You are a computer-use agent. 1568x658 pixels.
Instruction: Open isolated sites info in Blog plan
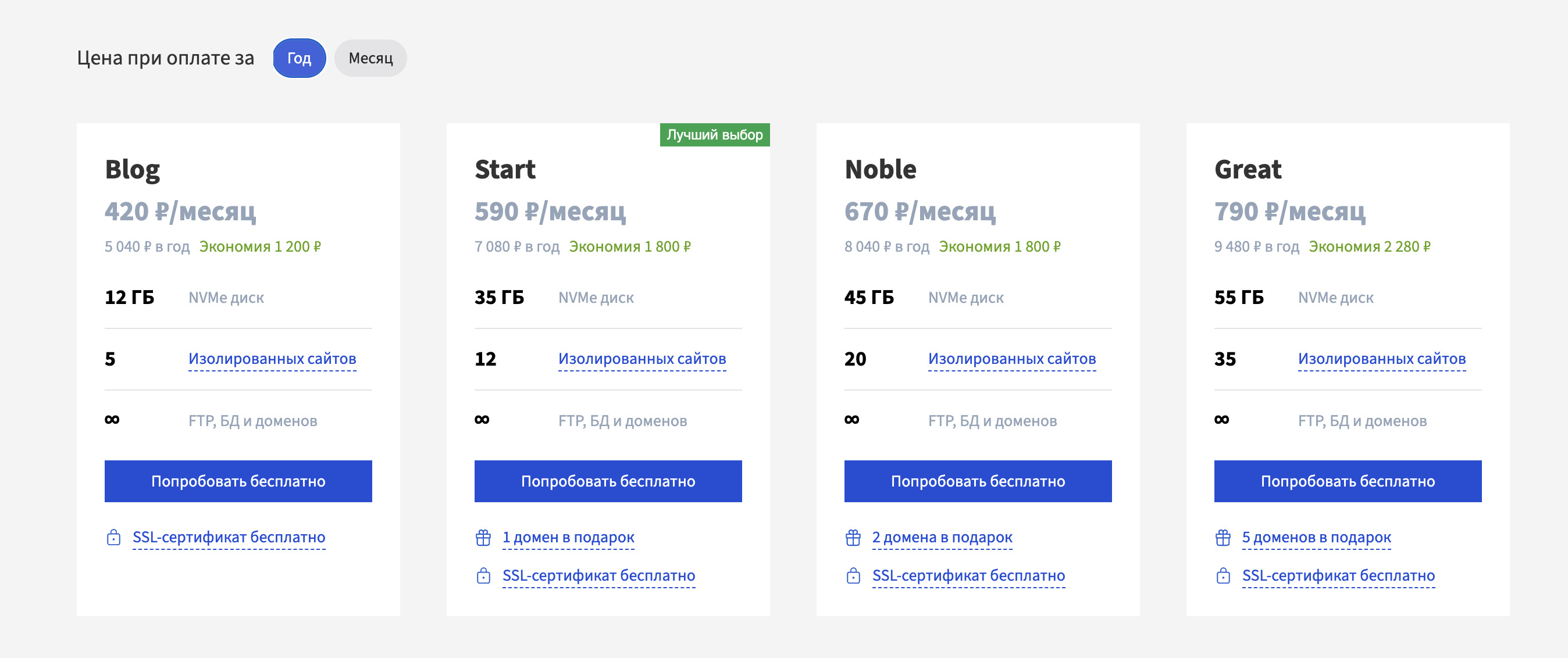tap(272, 359)
